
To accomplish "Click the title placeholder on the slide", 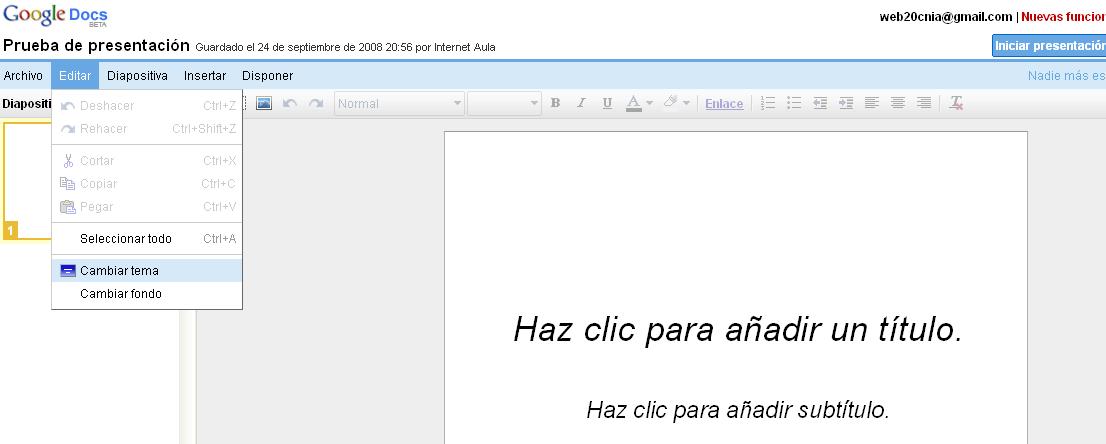I will tap(737, 329).
